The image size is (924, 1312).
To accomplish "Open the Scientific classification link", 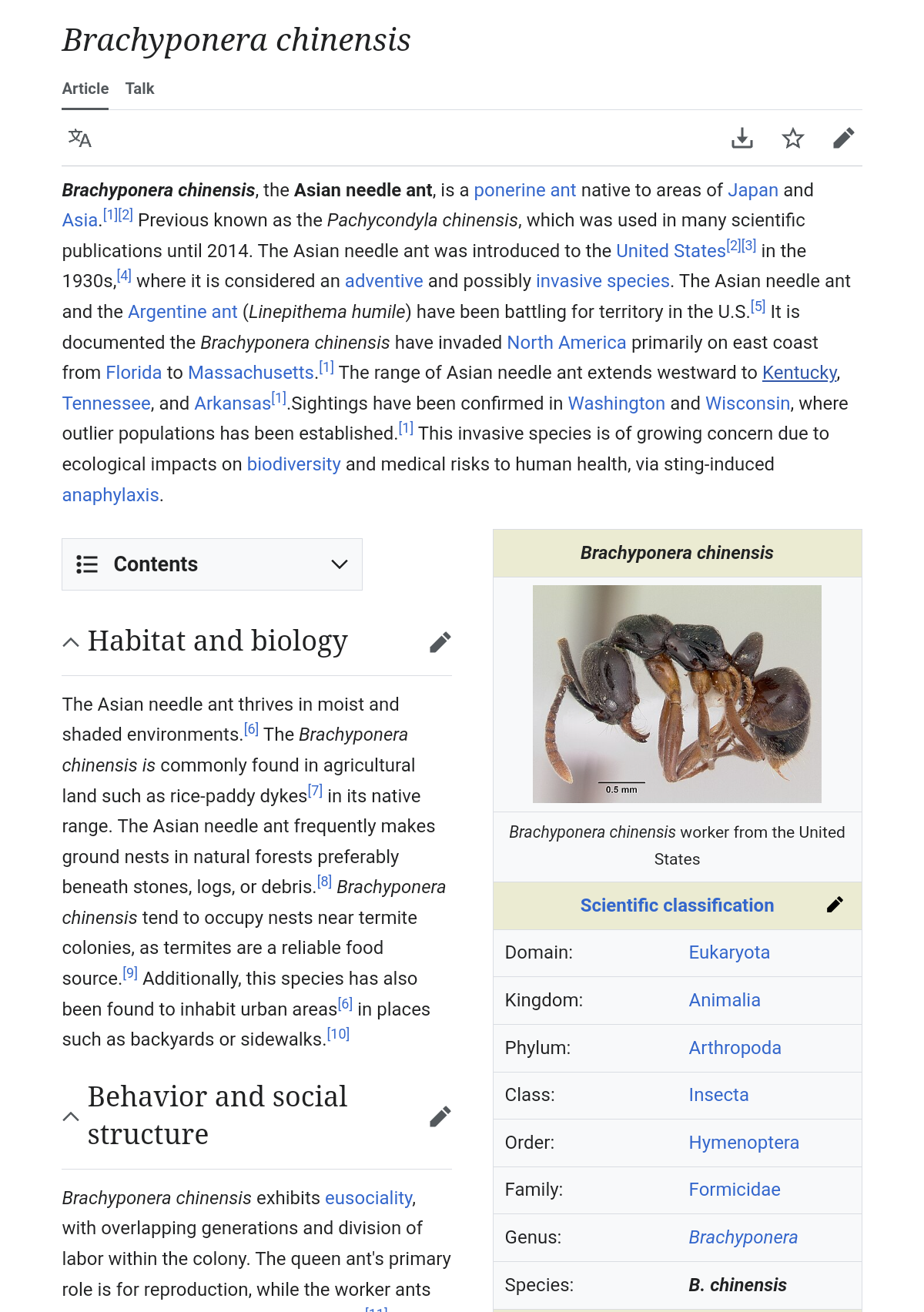I will tap(677, 905).
